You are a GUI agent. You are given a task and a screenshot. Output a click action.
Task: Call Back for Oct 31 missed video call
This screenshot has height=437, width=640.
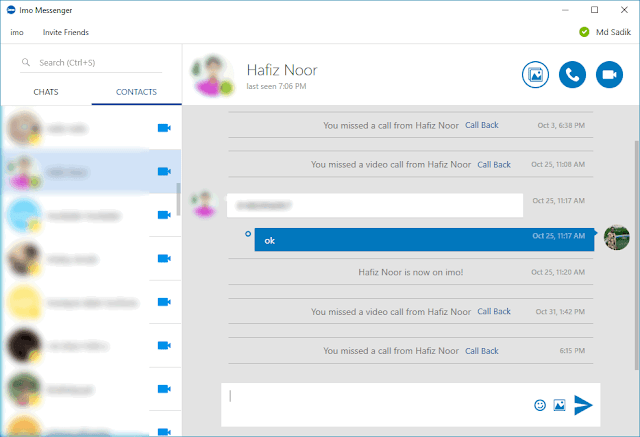click(494, 311)
